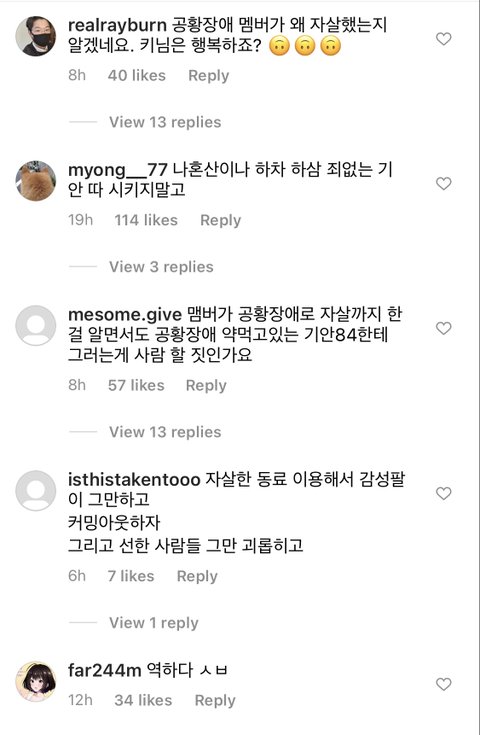Expand View 3 replies under myong__77
This screenshot has width=480, height=735.
(161, 267)
